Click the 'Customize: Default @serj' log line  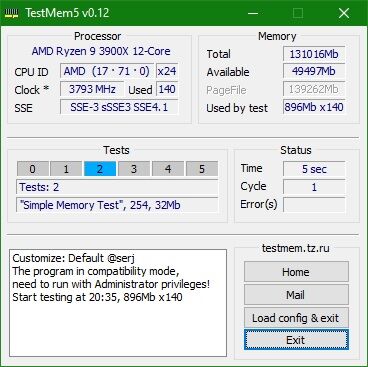click(x=74, y=258)
